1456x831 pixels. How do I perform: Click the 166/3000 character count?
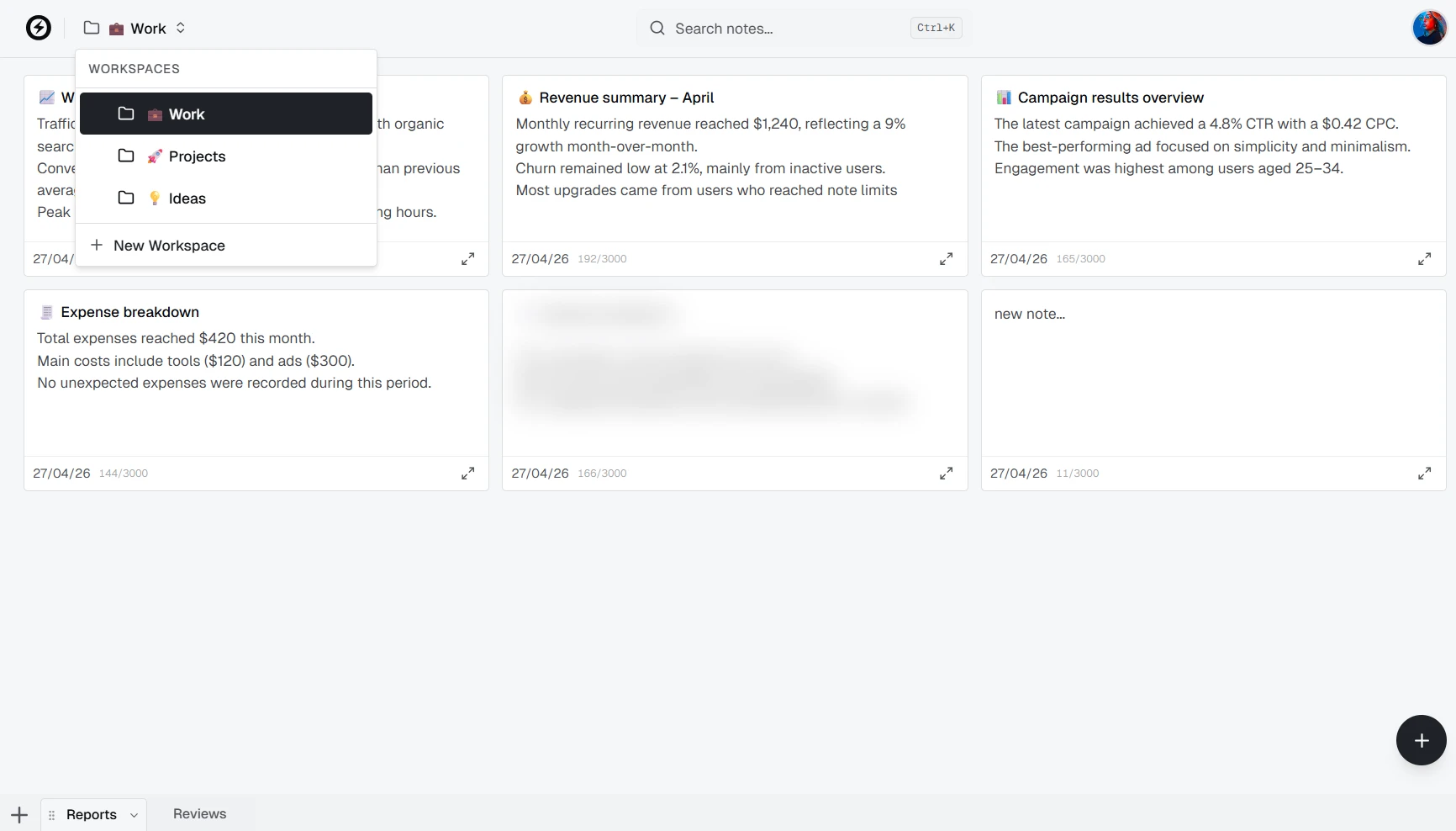(602, 474)
